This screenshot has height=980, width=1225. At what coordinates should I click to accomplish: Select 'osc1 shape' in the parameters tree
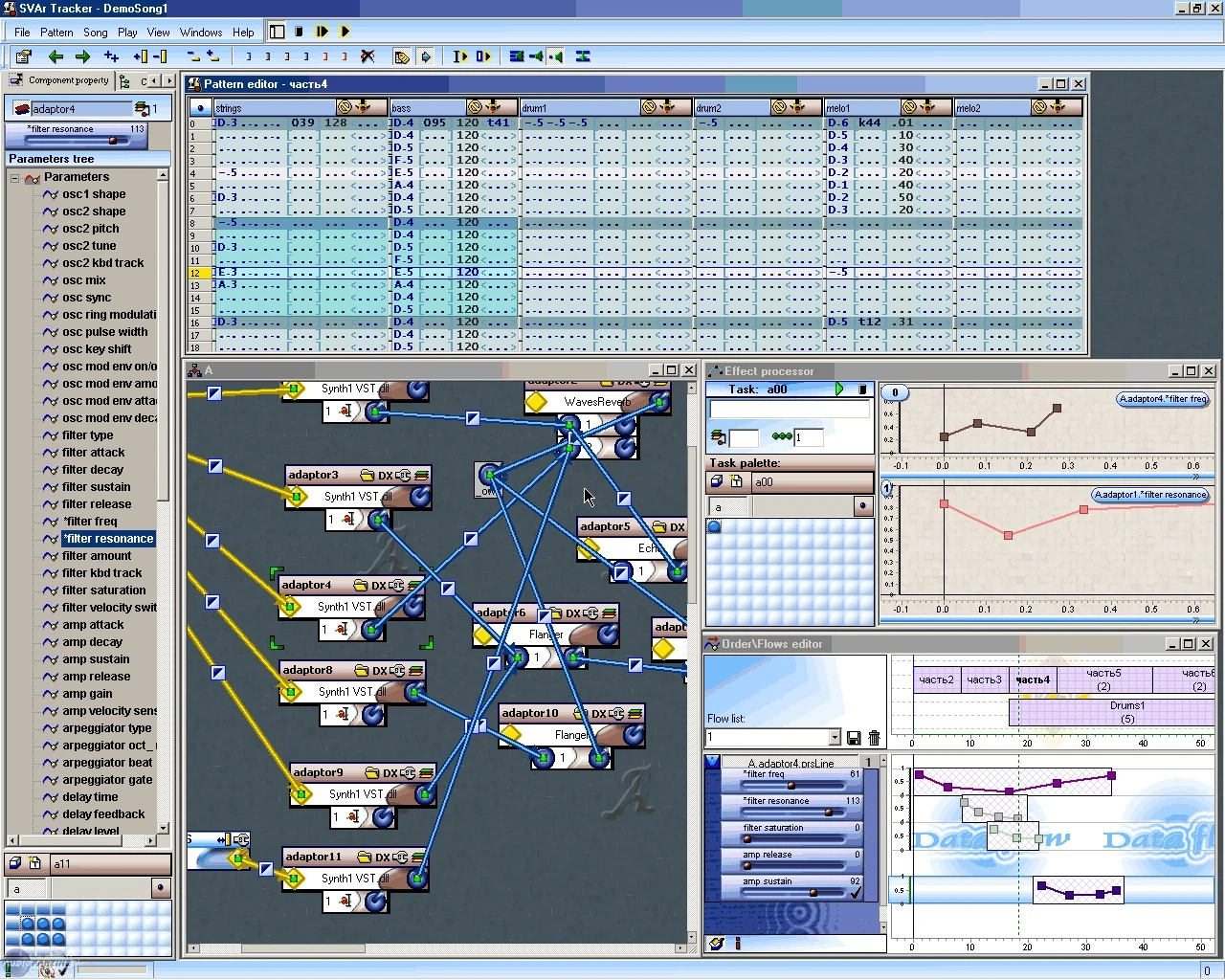(x=94, y=194)
